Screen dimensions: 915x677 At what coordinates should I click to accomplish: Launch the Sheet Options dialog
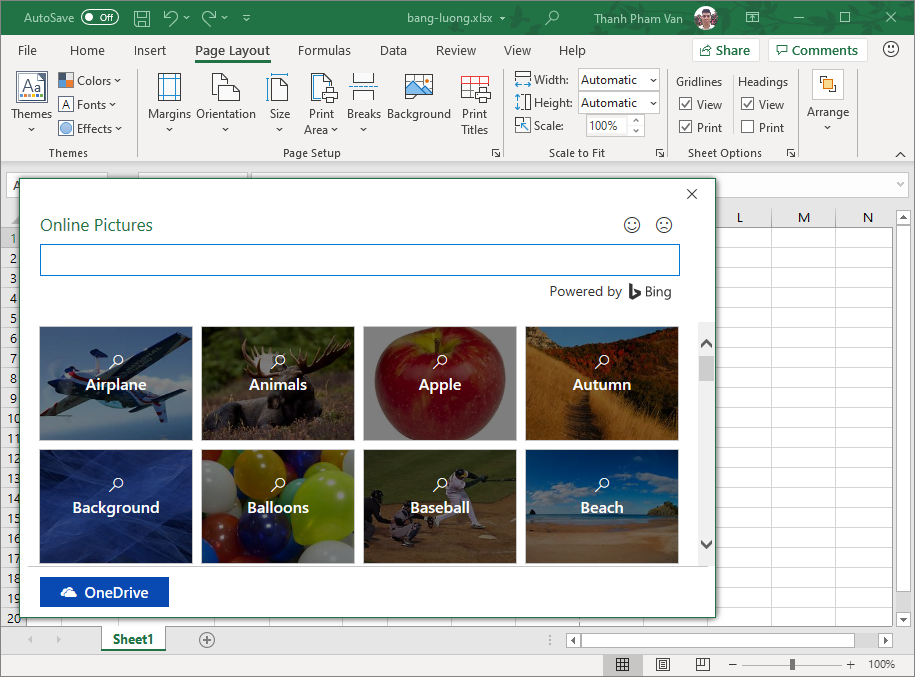pos(791,153)
